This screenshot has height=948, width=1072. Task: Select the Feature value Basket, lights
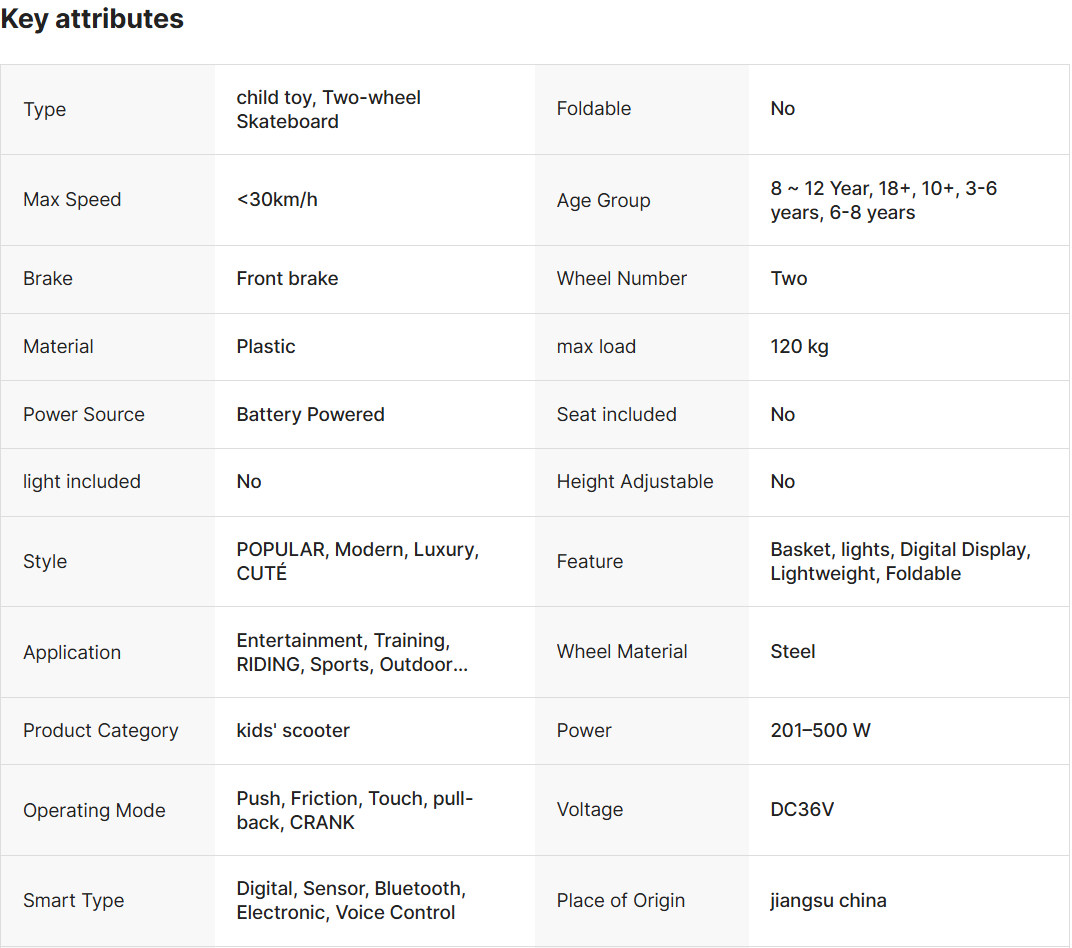pos(900,562)
